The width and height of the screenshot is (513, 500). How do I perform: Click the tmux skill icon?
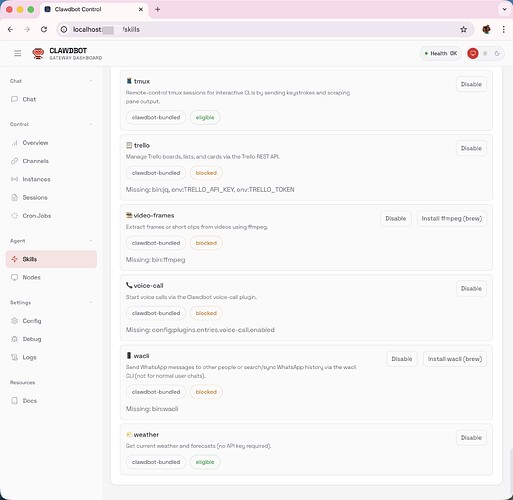pyautogui.click(x=129, y=81)
